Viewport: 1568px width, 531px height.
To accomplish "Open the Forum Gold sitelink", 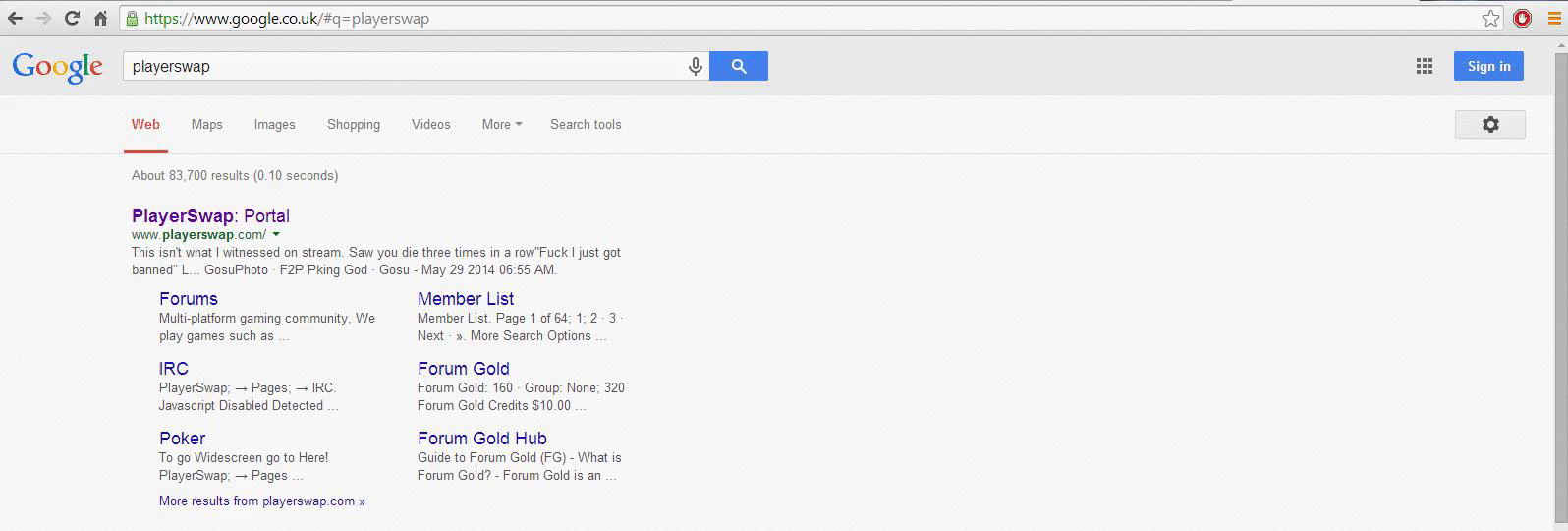I will click(464, 369).
